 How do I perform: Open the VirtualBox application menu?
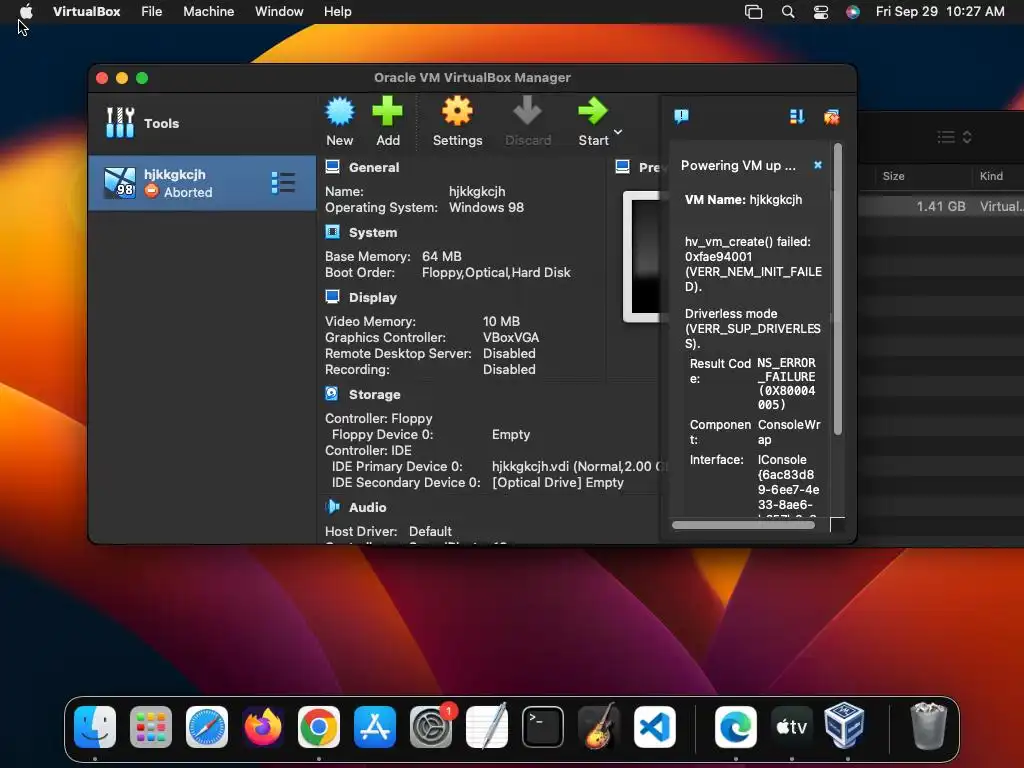[x=86, y=12]
